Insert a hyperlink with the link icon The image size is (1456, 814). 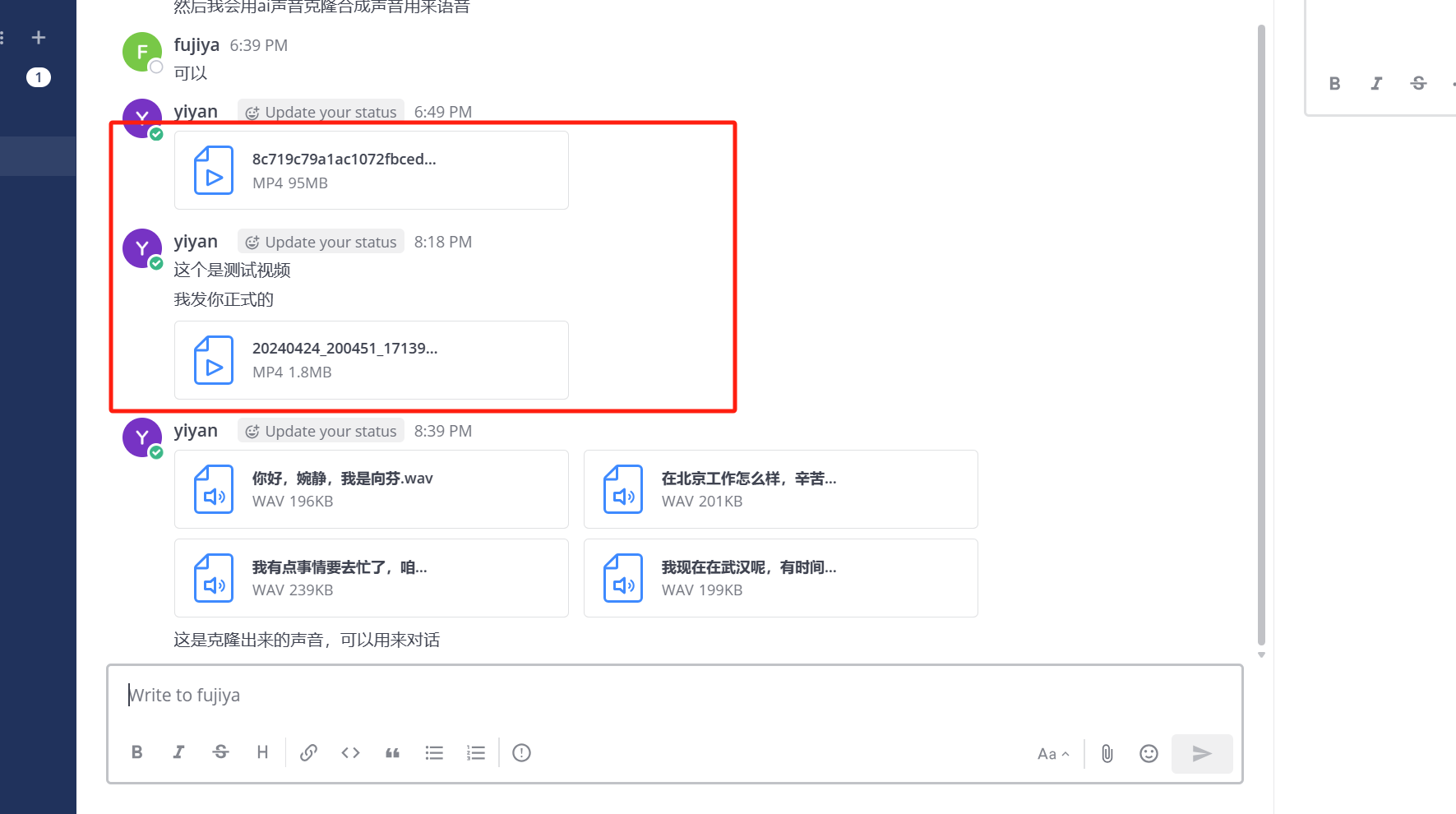coord(308,752)
